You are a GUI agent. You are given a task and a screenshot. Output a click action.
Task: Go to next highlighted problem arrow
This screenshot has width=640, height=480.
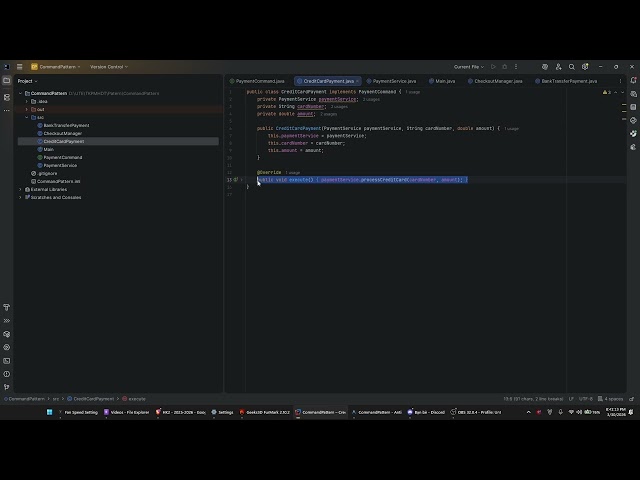point(622,93)
